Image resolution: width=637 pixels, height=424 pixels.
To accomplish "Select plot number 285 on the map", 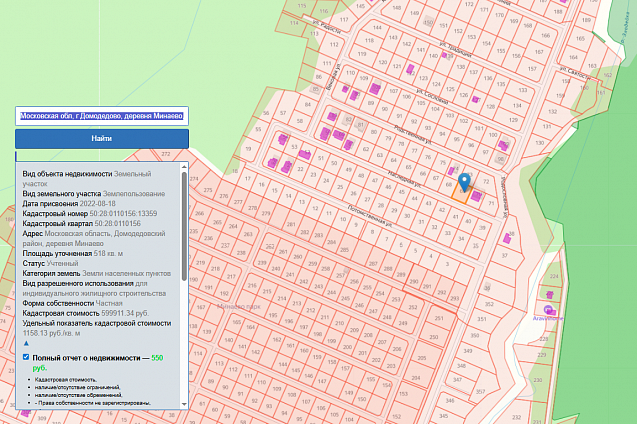I will (344, 250).
